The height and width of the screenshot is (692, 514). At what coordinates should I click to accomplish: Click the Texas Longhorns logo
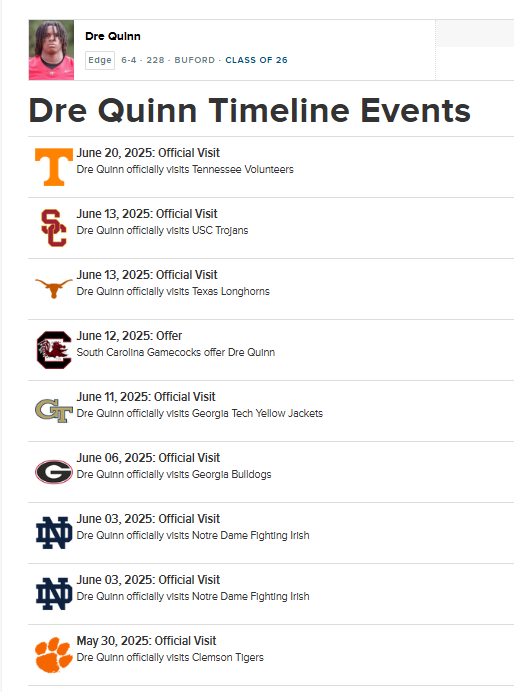pos(54,289)
